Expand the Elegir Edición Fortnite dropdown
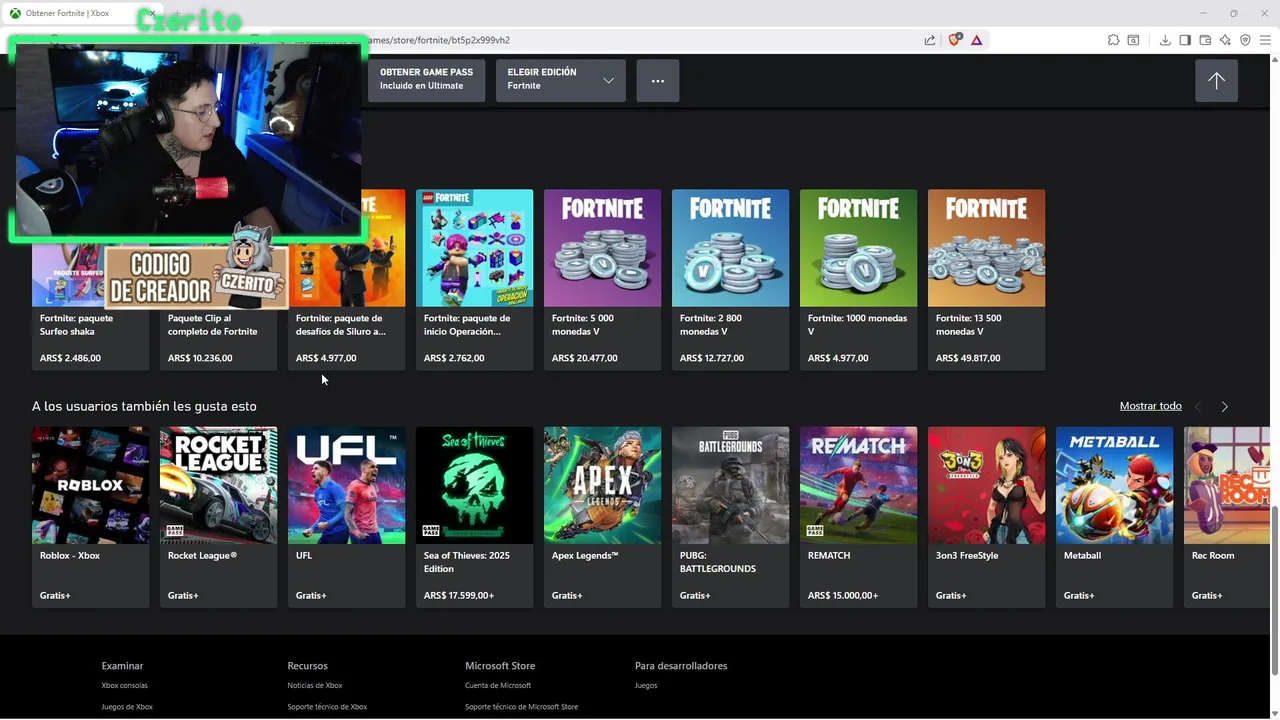The height and width of the screenshot is (720, 1280). click(561, 81)
